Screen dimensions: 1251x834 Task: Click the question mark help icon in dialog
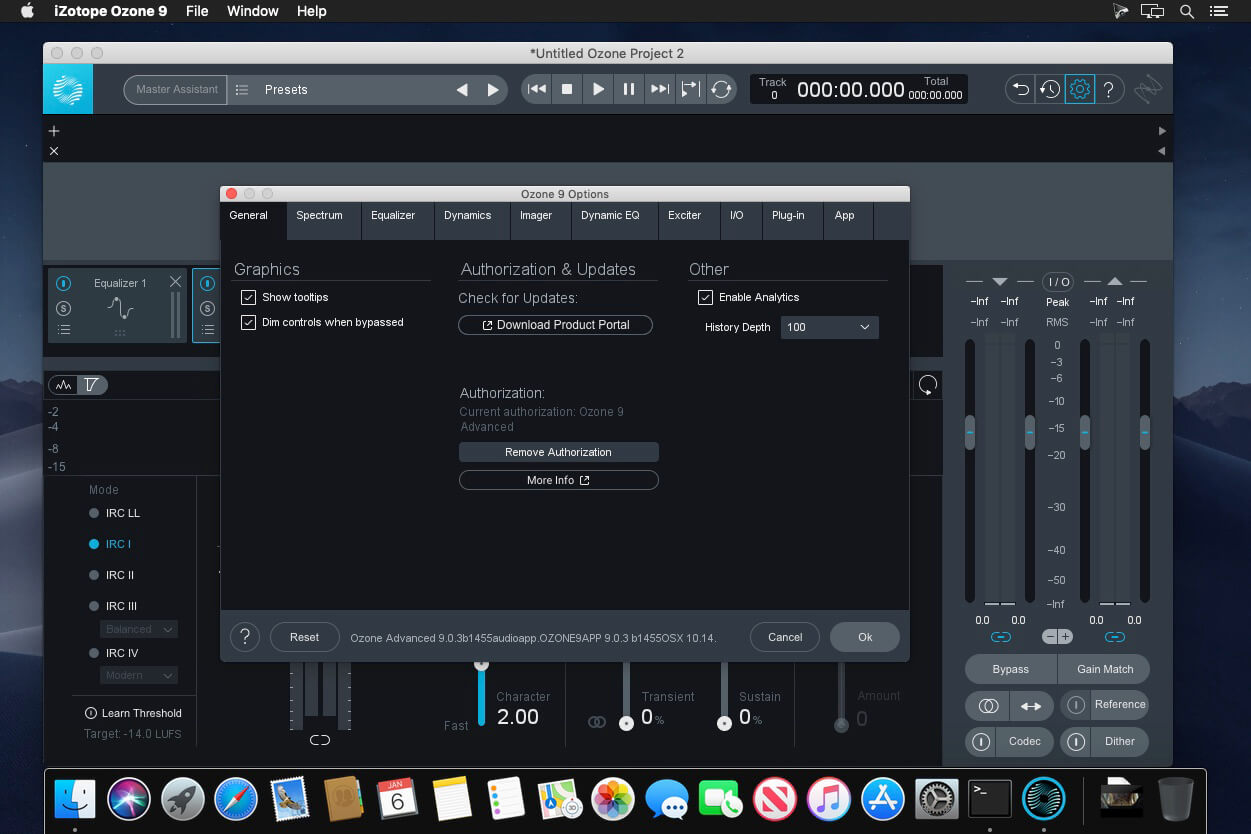point(245,637)
